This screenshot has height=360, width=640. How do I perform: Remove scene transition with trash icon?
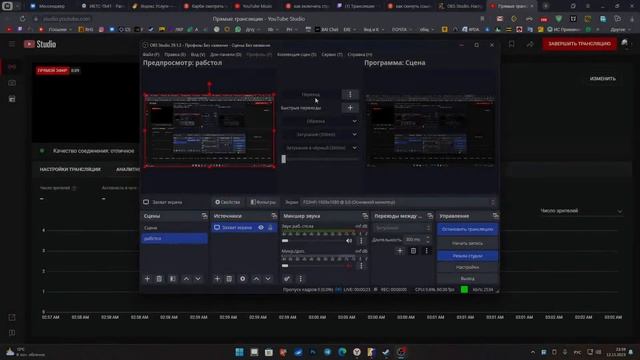click(413, 251)
